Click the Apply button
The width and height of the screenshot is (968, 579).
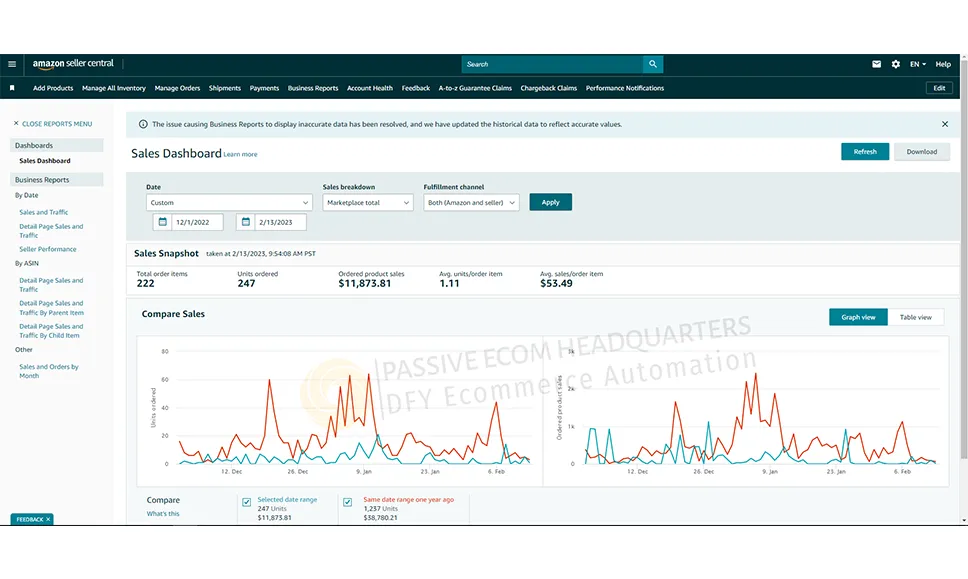point(551,202)
